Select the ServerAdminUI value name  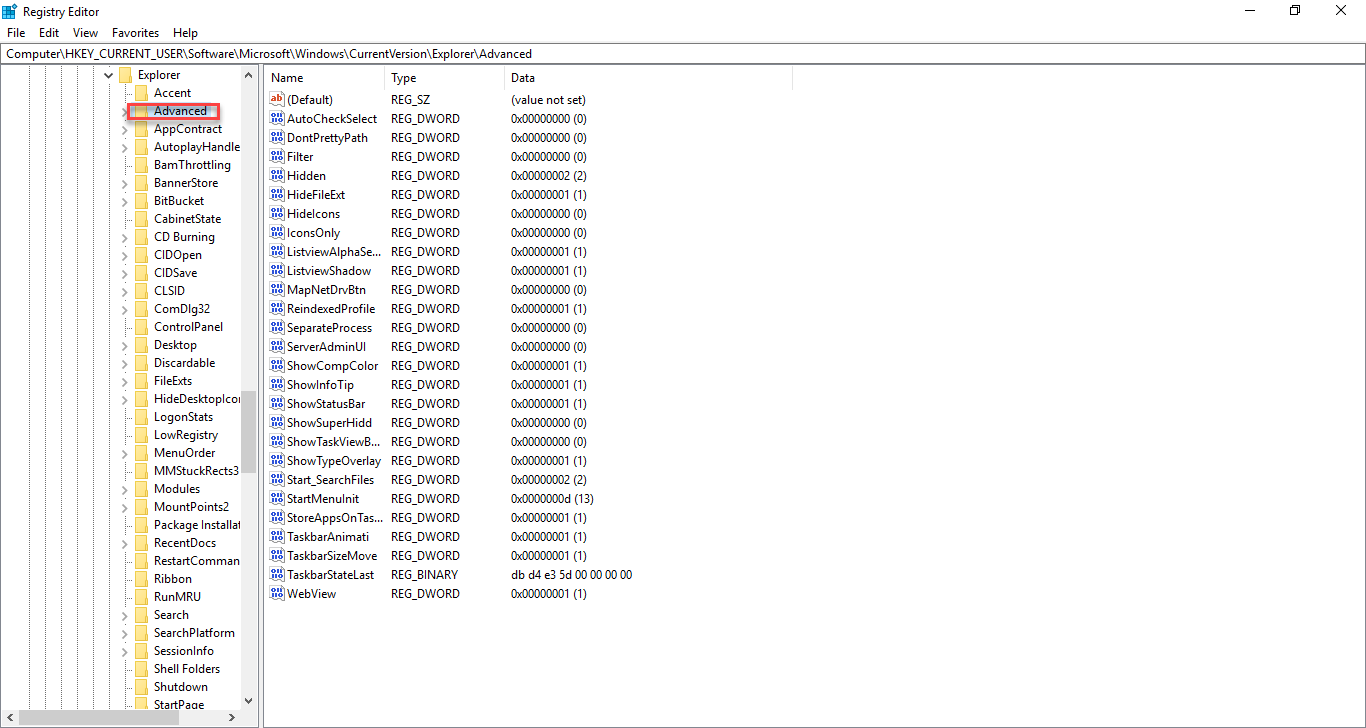pos(326,347)
